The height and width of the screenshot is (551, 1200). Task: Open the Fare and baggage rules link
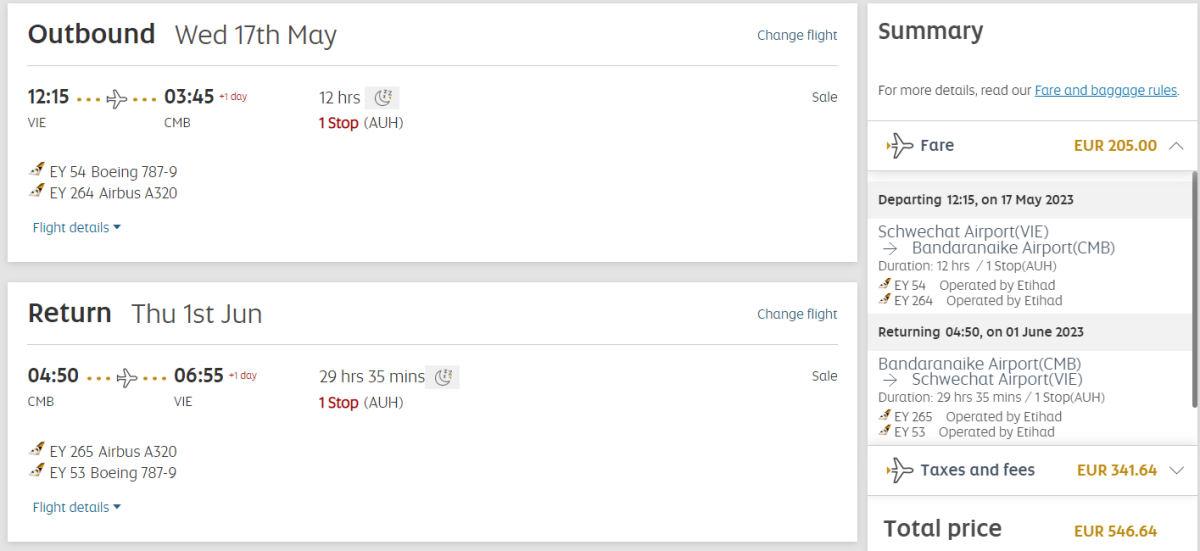point(1105,90)
